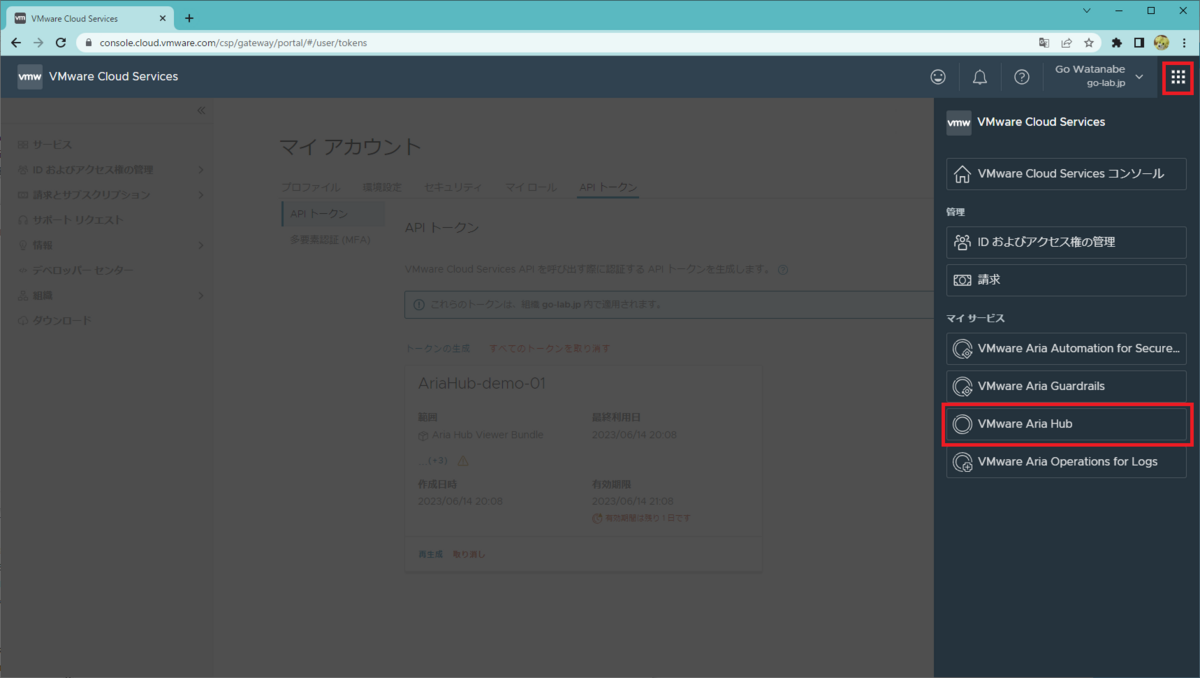Open VMware Aria Automation for Secure service
This screenshot has width=1200, height=678.
click(x=1066, y=349)
